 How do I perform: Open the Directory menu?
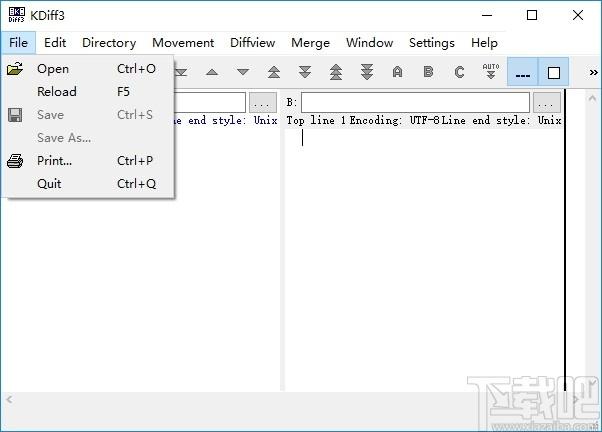[x=109, y=43]
